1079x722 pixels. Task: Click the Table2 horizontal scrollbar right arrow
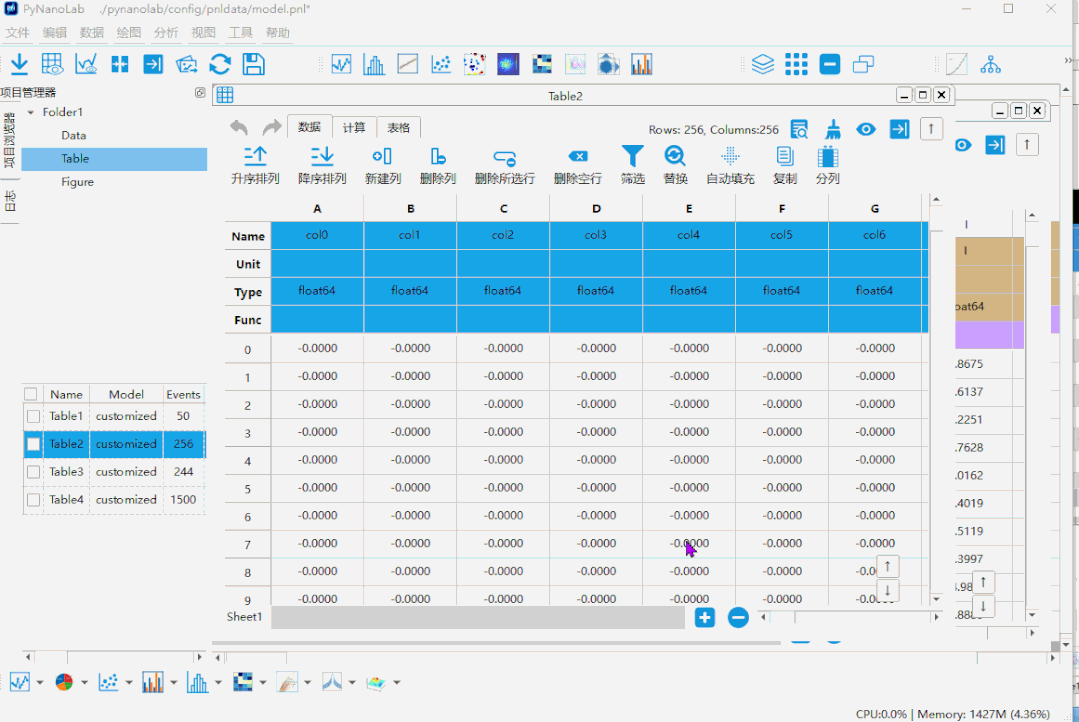[x=936, y=617]
